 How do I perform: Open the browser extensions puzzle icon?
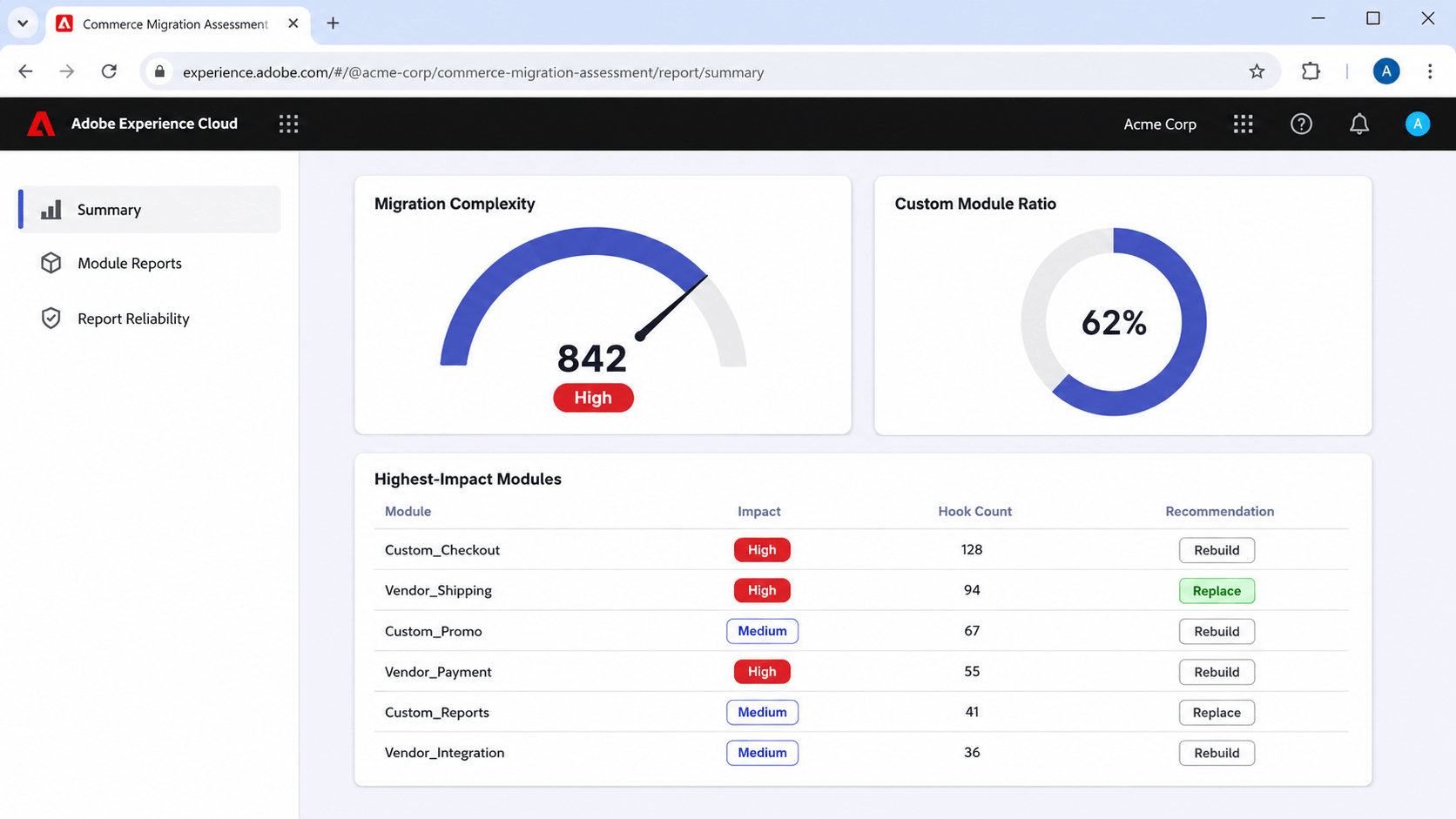pyautogui.click(x=1310, y=71)
